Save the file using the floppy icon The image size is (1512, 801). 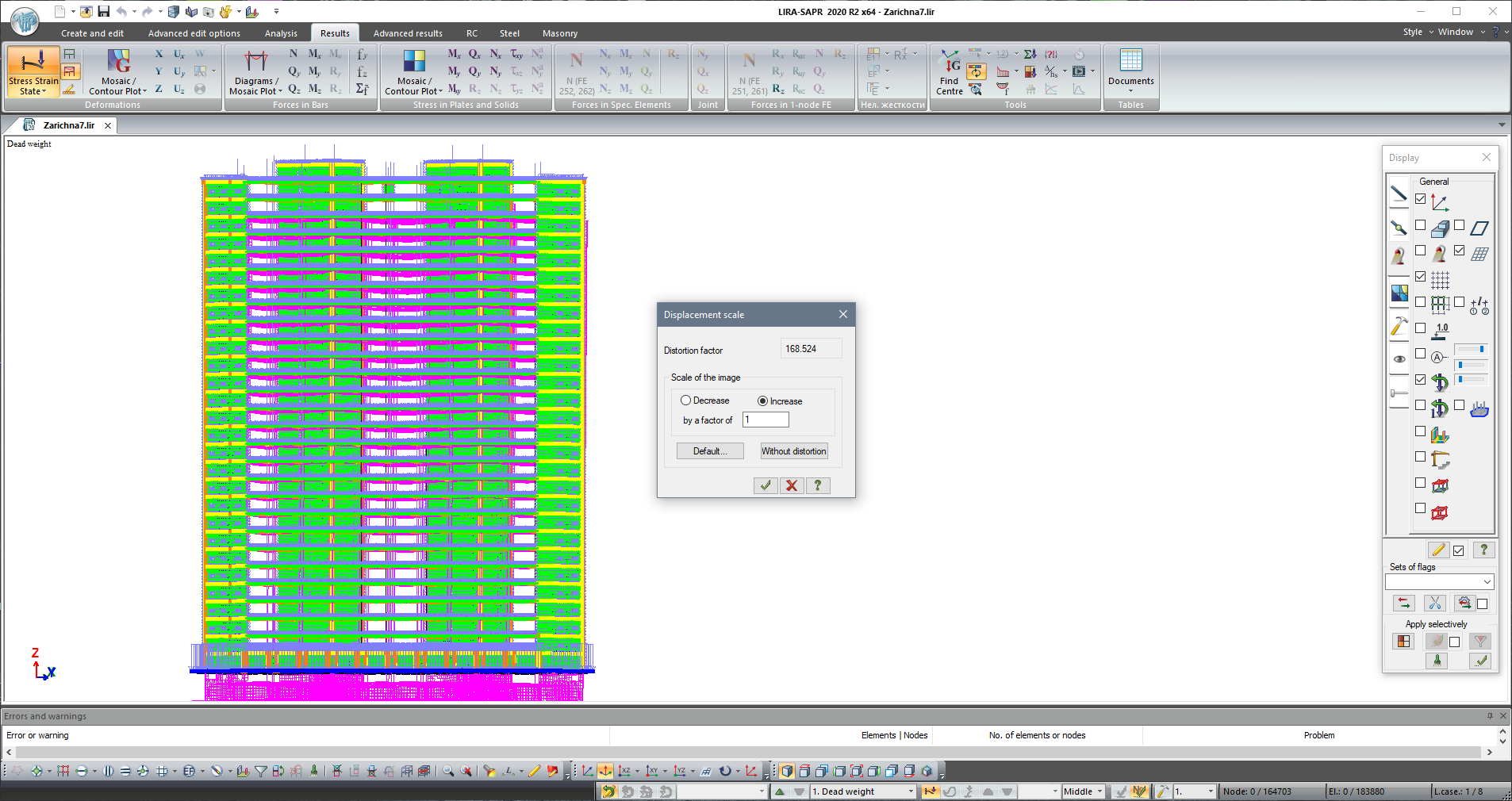(103, 12)
